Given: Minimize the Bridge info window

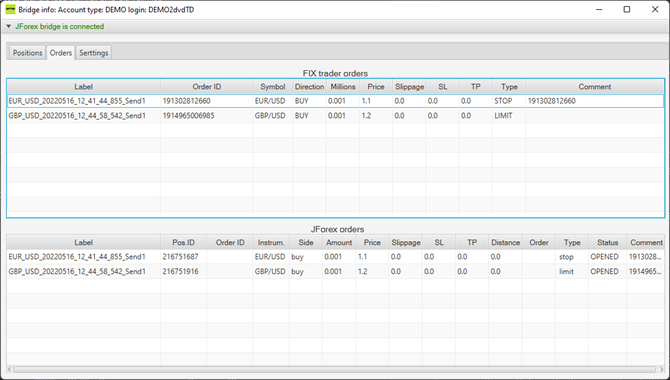Looking at the screenshot, I should [x=599, y=9].
